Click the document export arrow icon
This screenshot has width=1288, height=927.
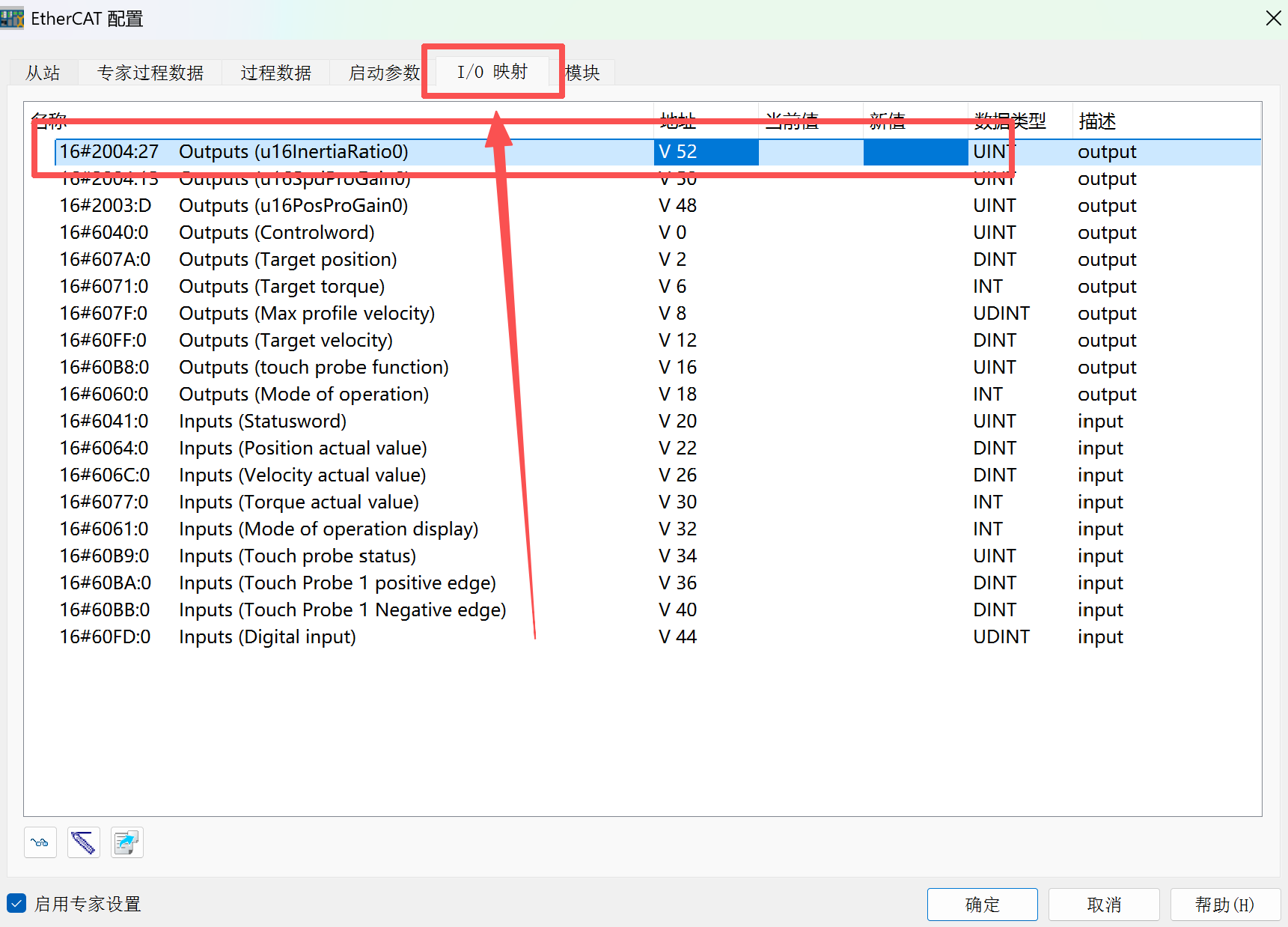click(127, 842)
